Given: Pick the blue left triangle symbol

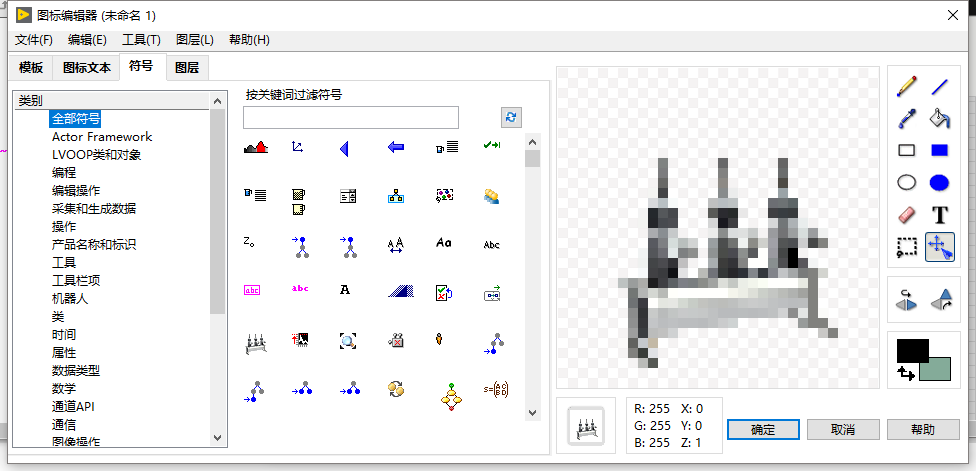Looking at the screenshot, I should tap(344, 148).
